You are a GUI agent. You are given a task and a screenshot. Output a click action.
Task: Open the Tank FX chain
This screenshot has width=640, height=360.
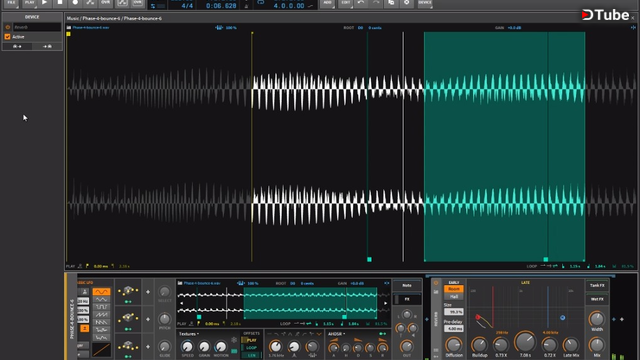pos(597,285)
